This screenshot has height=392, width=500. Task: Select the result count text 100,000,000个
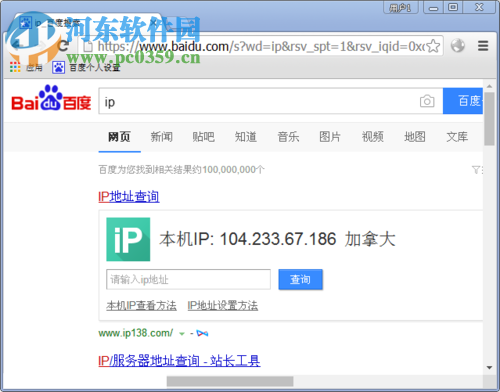(x=233, y=170)
